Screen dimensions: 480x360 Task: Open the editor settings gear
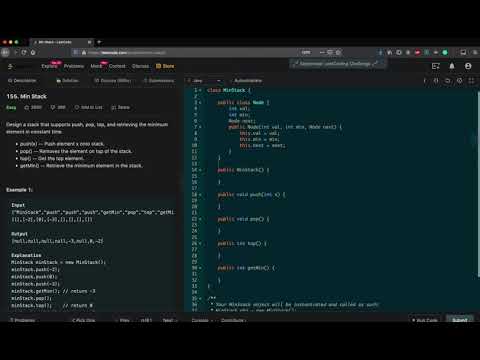pos(460,81)
